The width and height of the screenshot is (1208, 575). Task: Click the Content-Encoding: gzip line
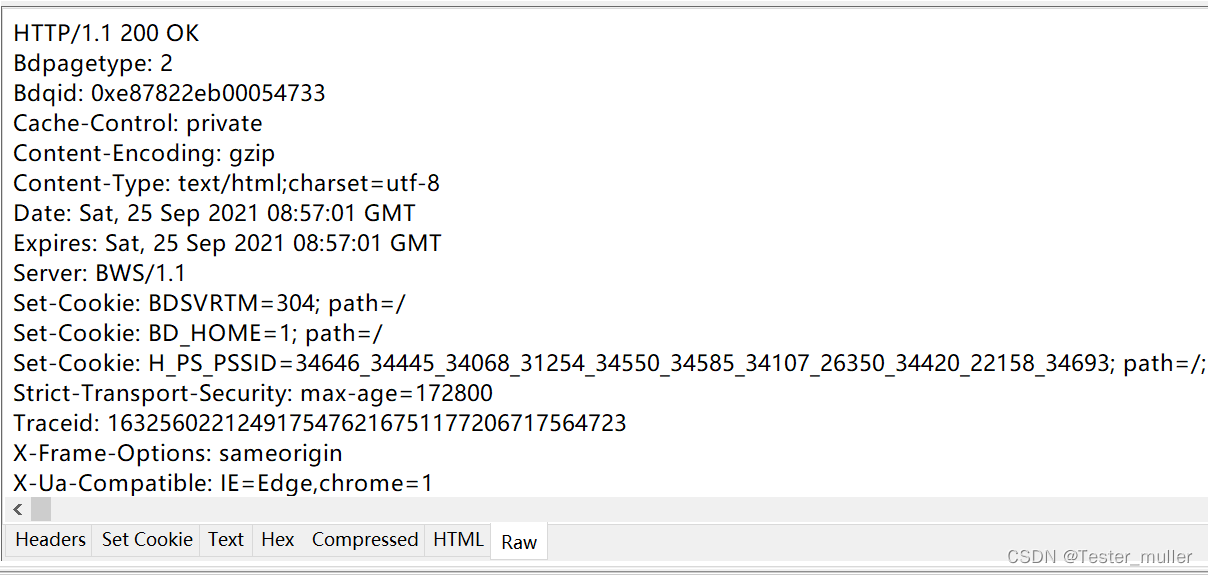(x=144, y=153)
